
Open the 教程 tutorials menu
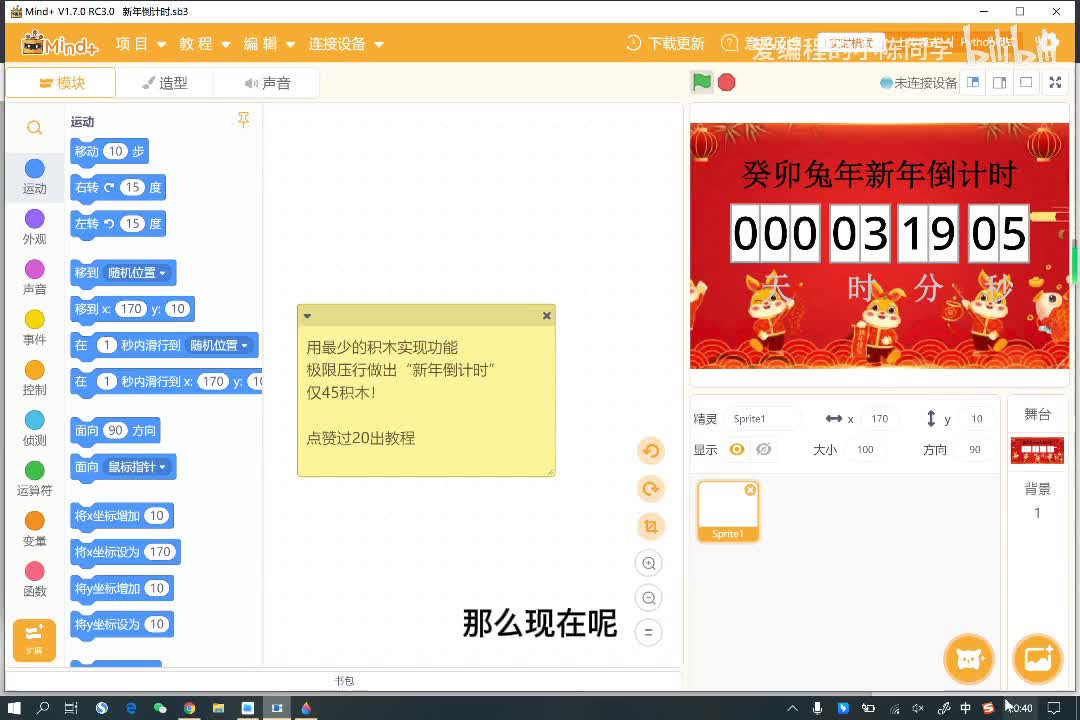coord(205,44)
